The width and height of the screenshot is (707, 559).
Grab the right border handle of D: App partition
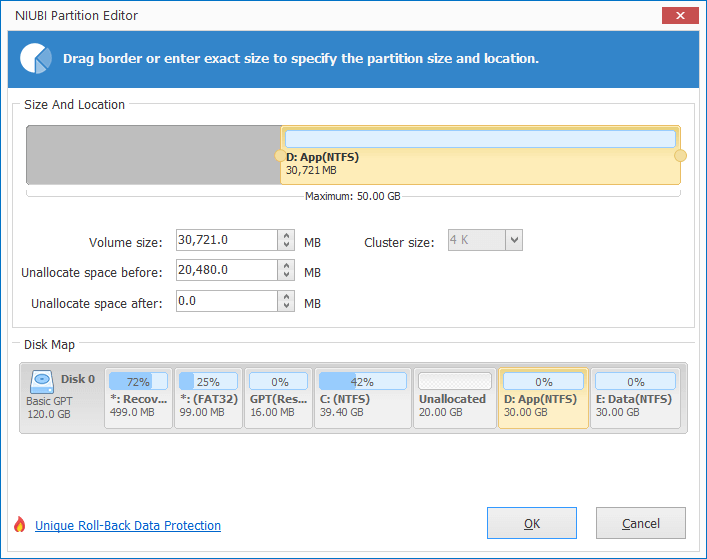pos(680,156)
